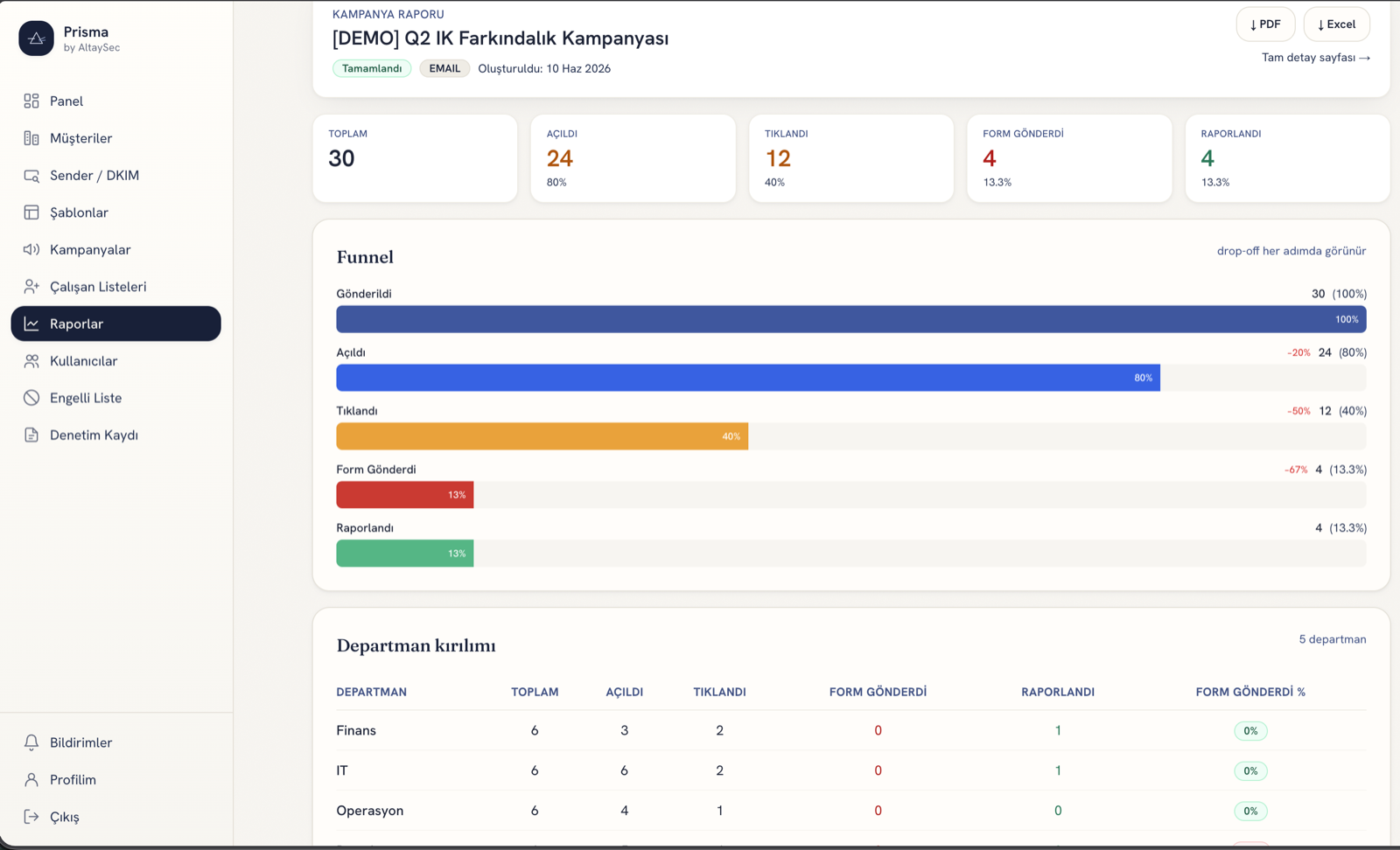Open Engelli Liste page
The width and height of the screenshot is (1400, 850).
[x=115, y=398]
